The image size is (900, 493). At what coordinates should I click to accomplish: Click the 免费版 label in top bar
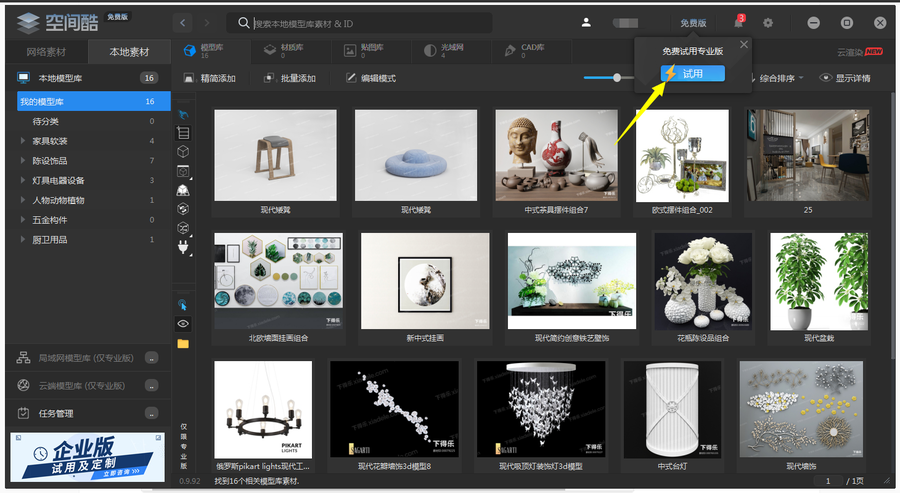tap(693, 23)
